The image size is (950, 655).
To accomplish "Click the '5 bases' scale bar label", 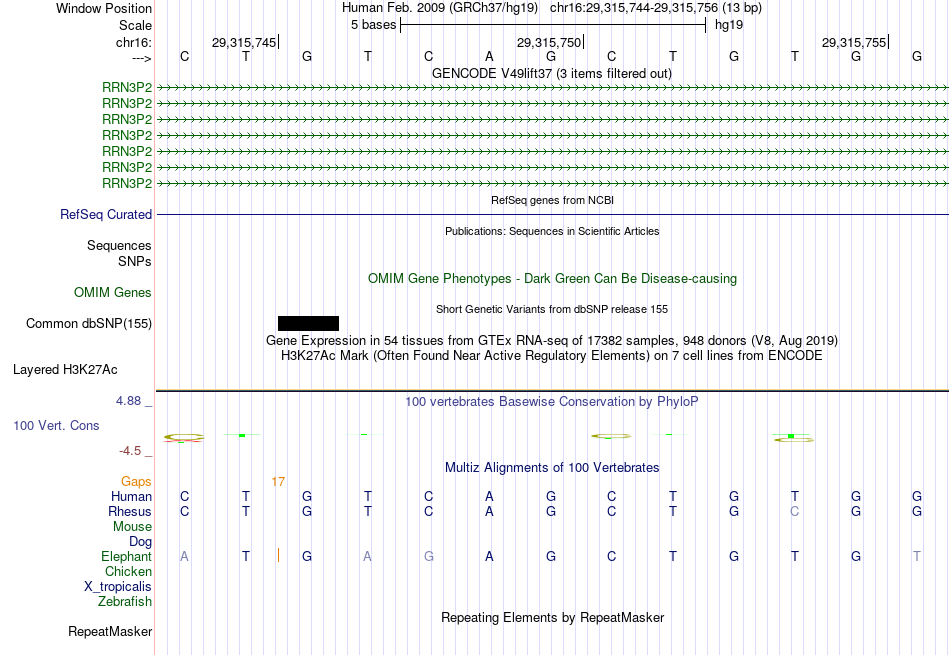I will pos(373,25).
